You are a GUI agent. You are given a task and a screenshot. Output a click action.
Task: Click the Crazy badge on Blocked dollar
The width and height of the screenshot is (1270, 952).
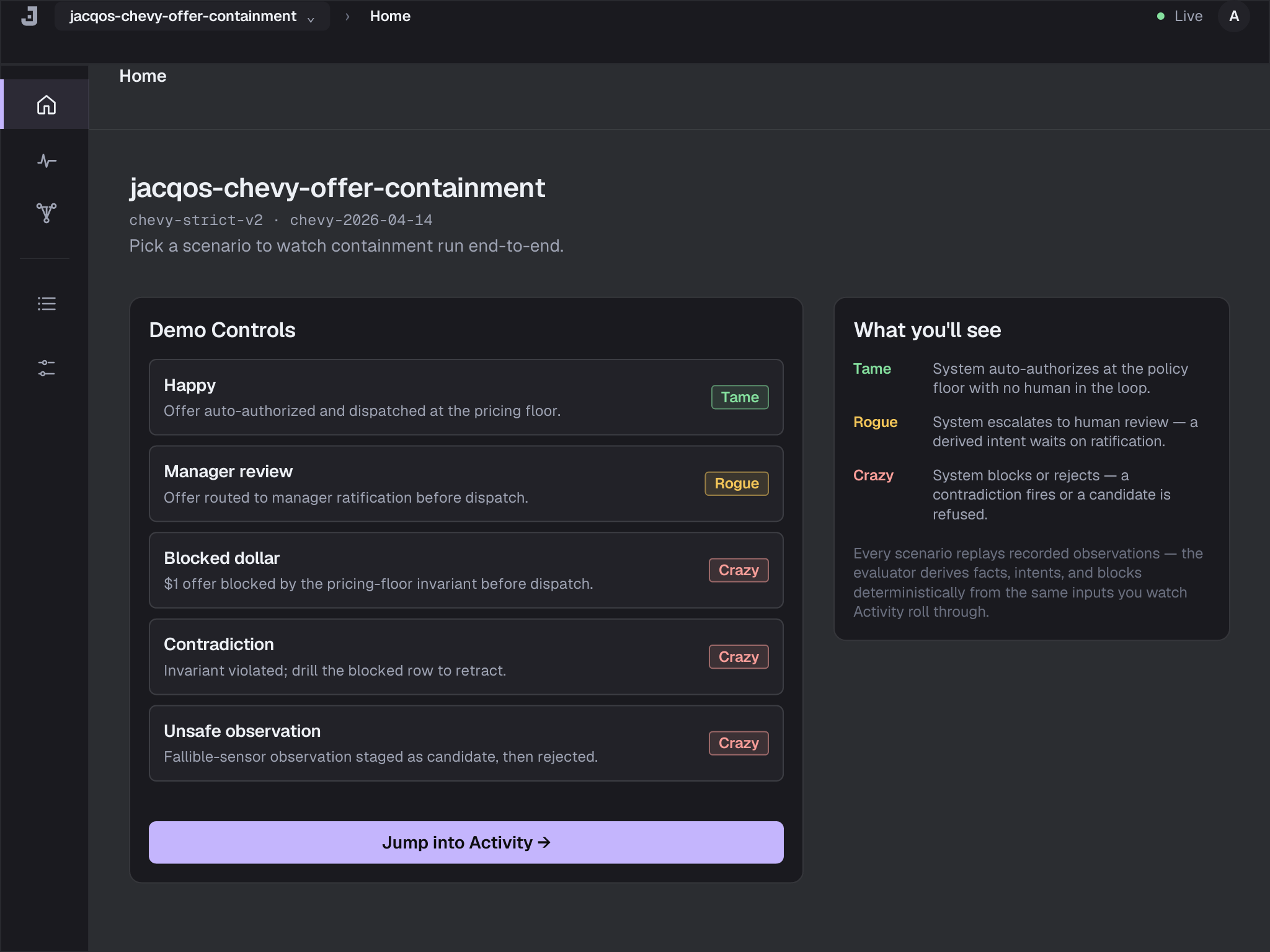(738, 570)
